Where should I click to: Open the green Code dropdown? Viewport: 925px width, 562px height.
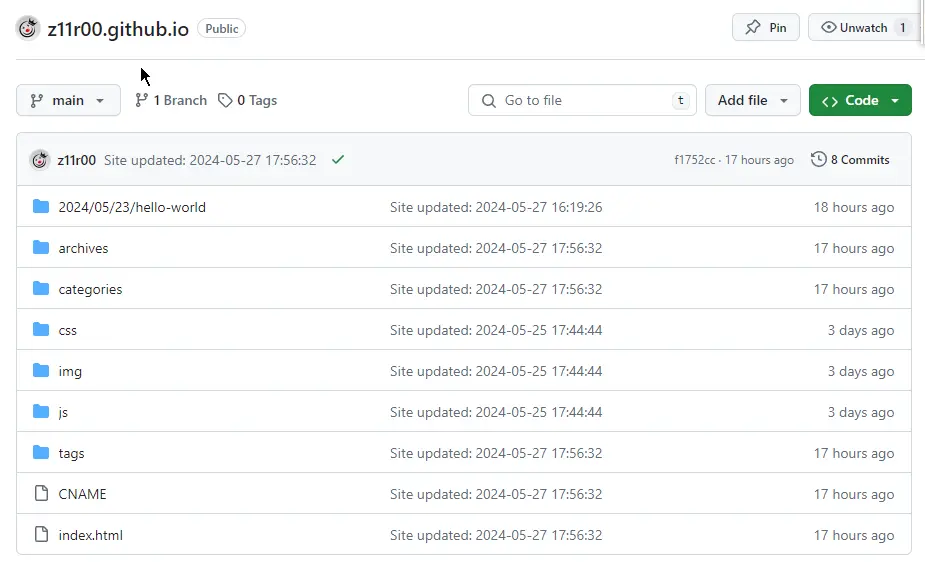pos(860,100)
